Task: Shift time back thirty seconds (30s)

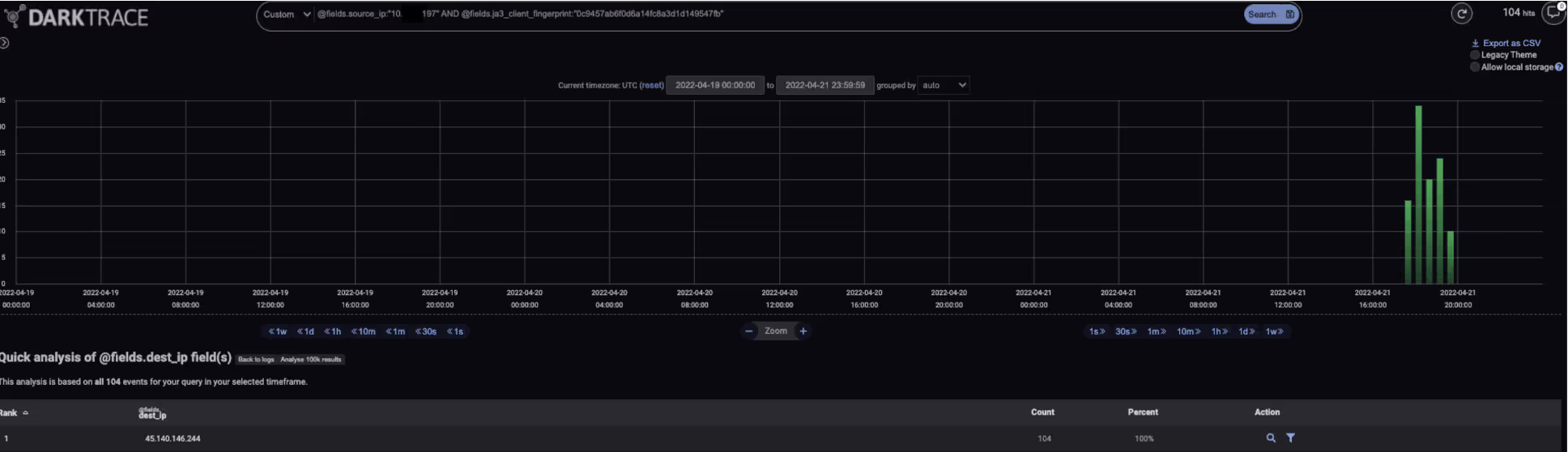Action: click(x=426, y=331)
